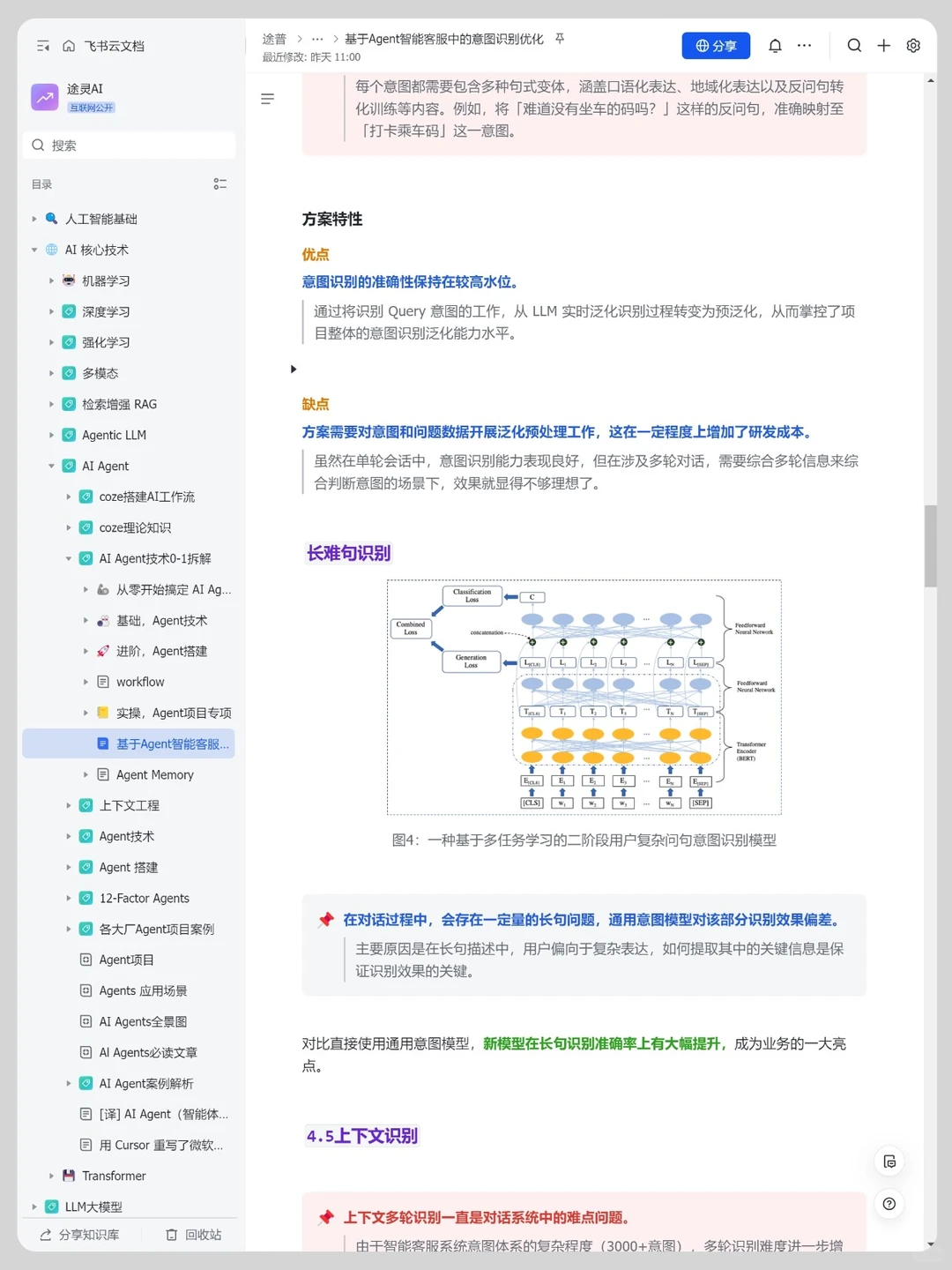The height and width of the screenshot is (1270, 952).
Task: Open the 飞书云文档 home link
Action: [114, 46]
